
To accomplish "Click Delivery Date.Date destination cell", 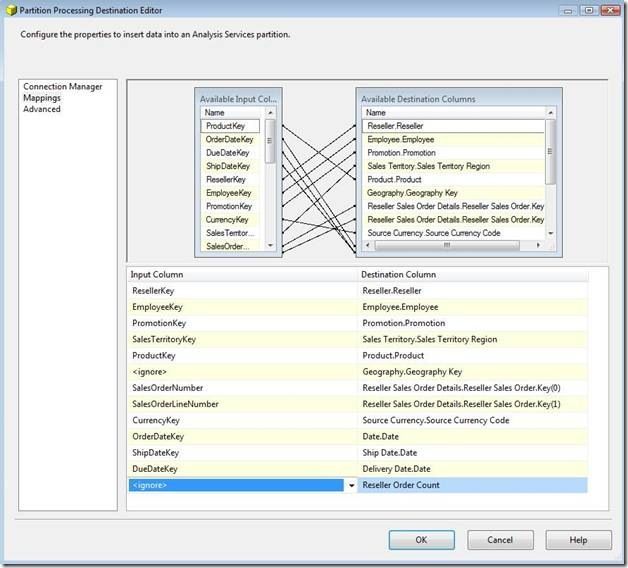I will pos(473,469).
